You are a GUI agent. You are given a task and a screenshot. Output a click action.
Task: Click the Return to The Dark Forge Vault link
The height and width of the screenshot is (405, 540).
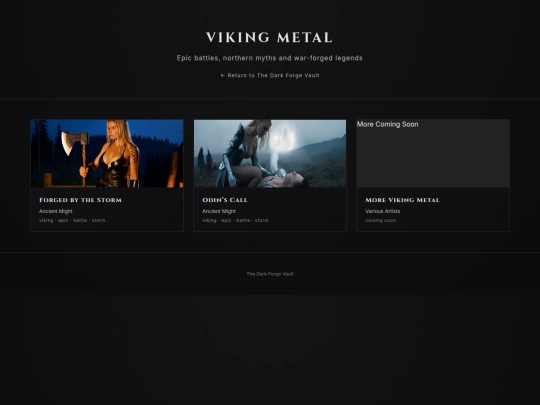coord(270,75)
